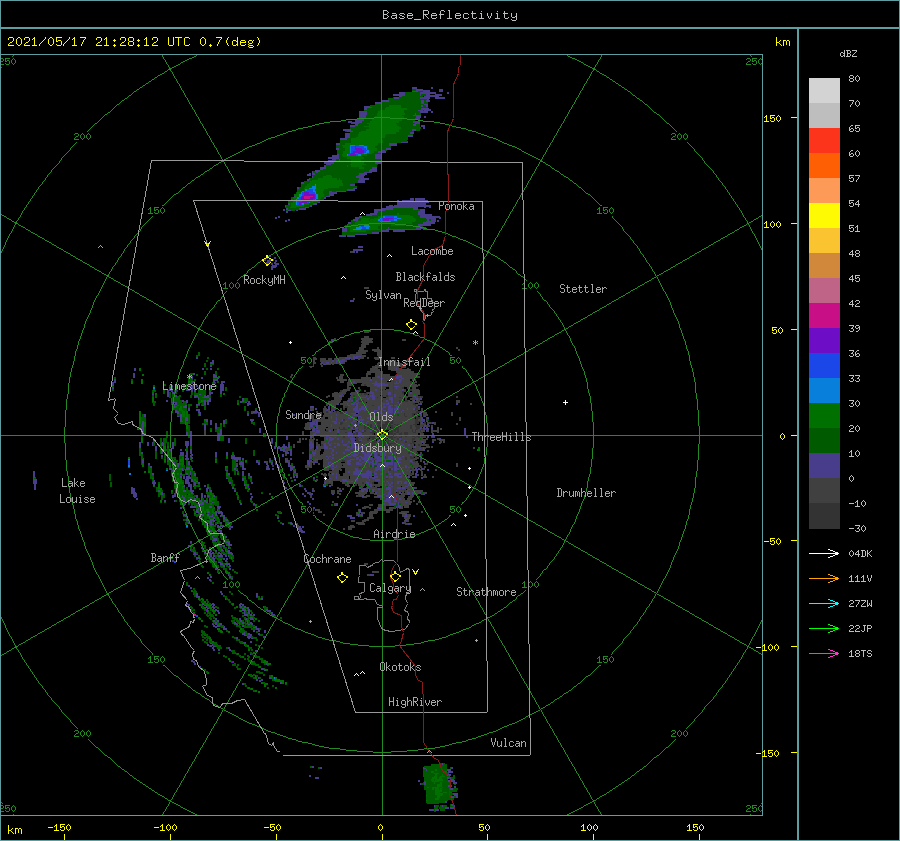The image size is (900, 841).
Task: Select the yellow diamond marker below Cochrane
Action: click(x=342, y=578)
